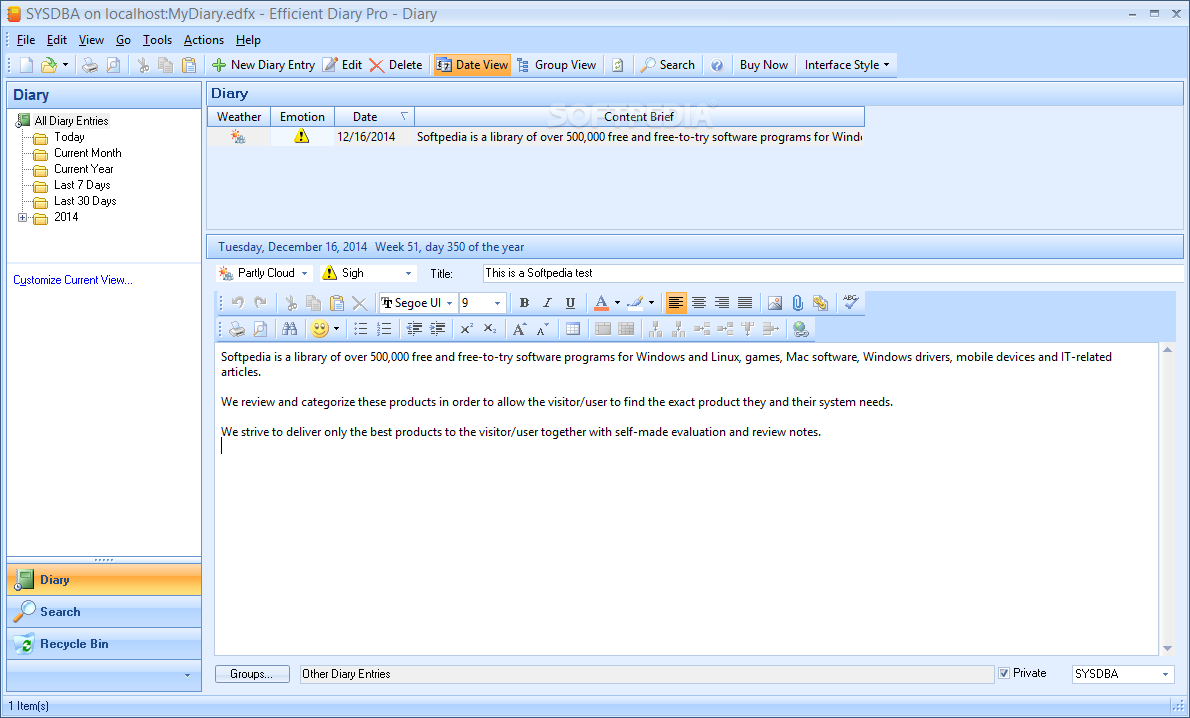
Task: Click the grow font size icon
Action: (x=519, y=329)
